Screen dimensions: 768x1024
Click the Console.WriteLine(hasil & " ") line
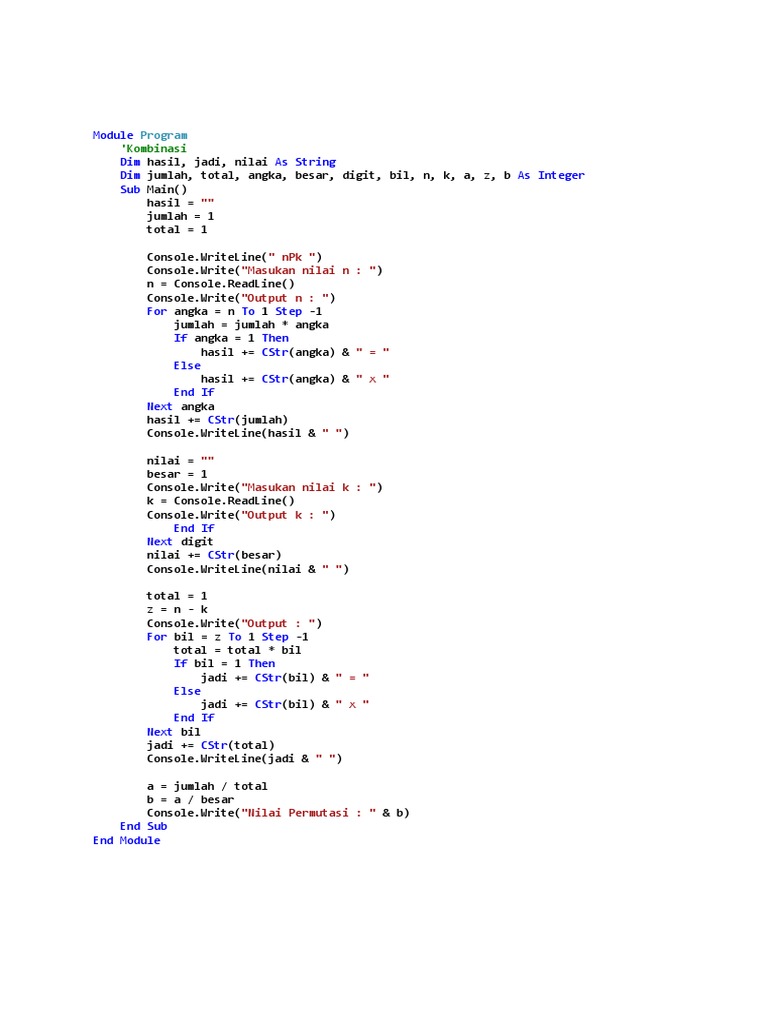[x=248, y=433]
